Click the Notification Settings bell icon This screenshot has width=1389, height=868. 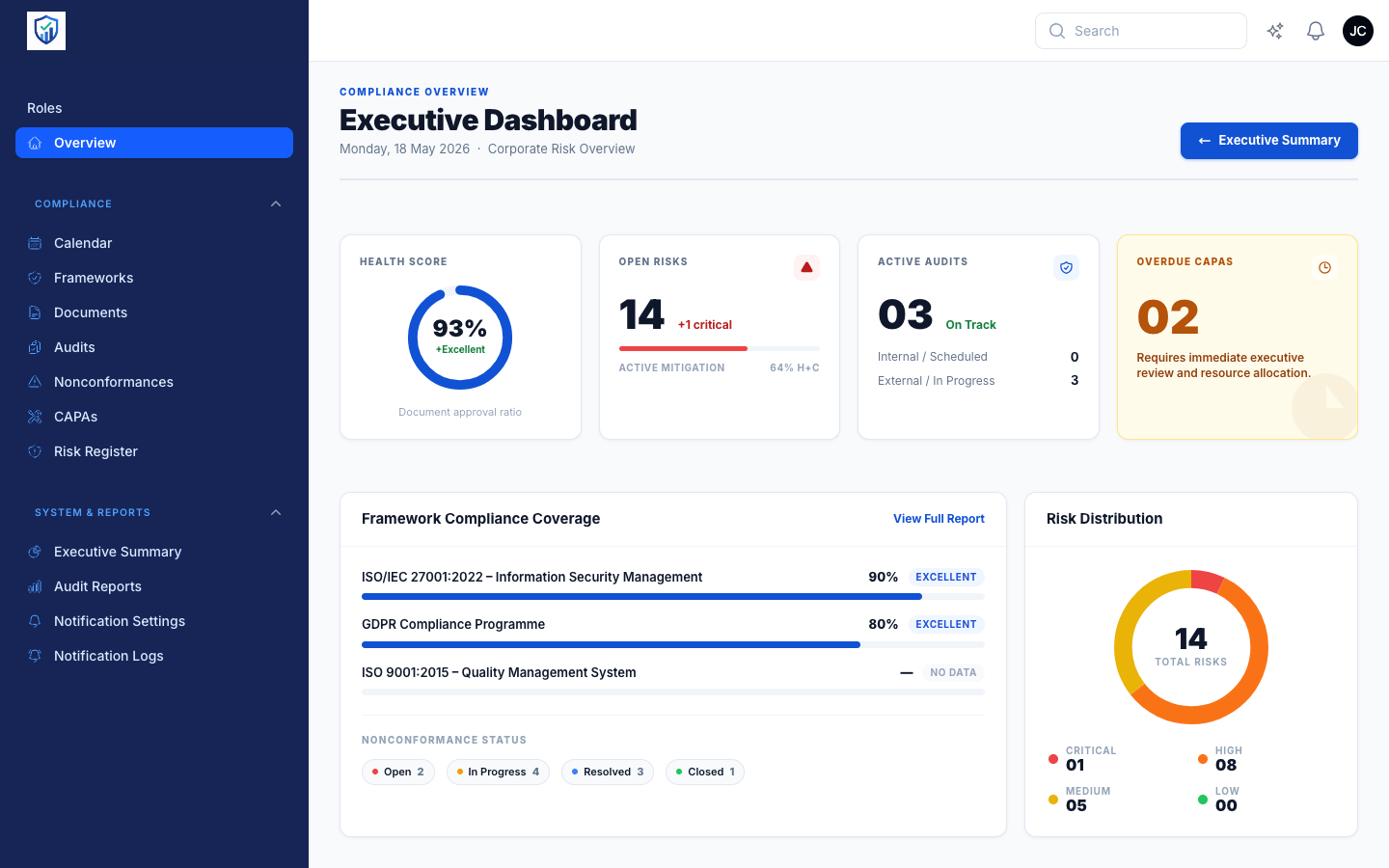[x=35, y=621]
